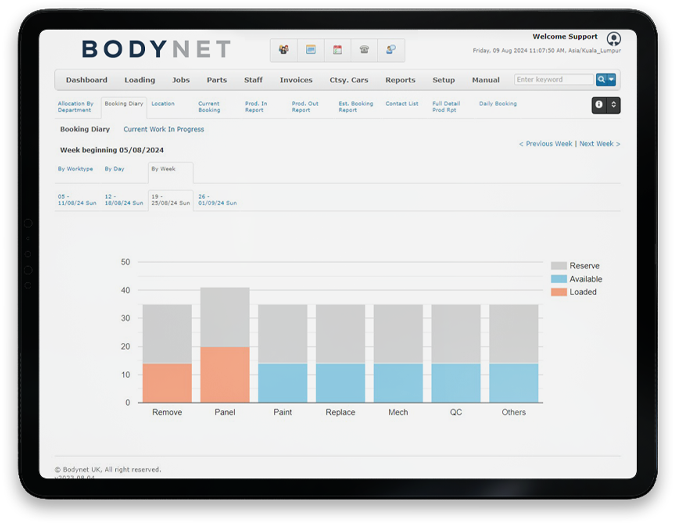Switch to By Worktype view
Viewport: 676px width, 523px height.
(x=75, y=169)
